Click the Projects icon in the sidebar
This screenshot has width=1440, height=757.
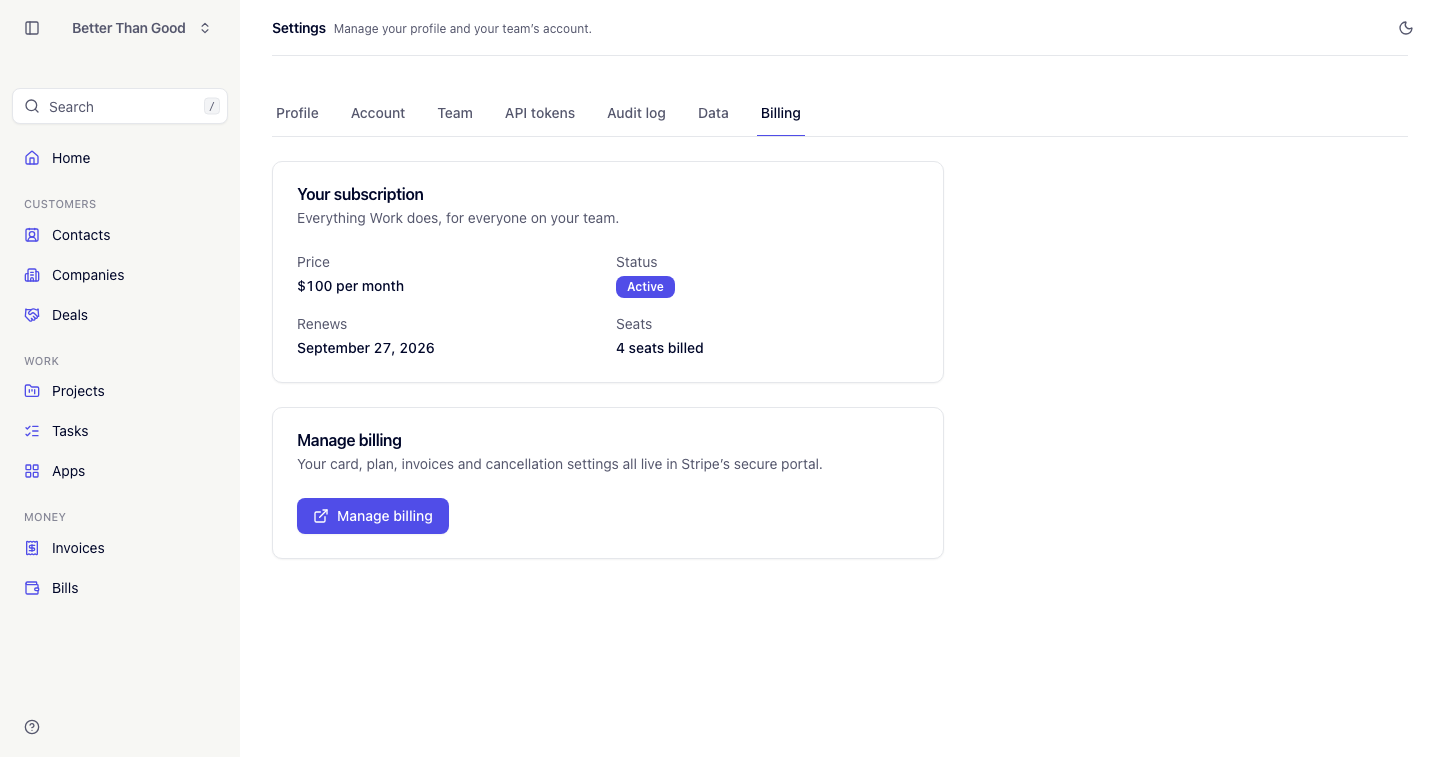(x=32, y=391)
